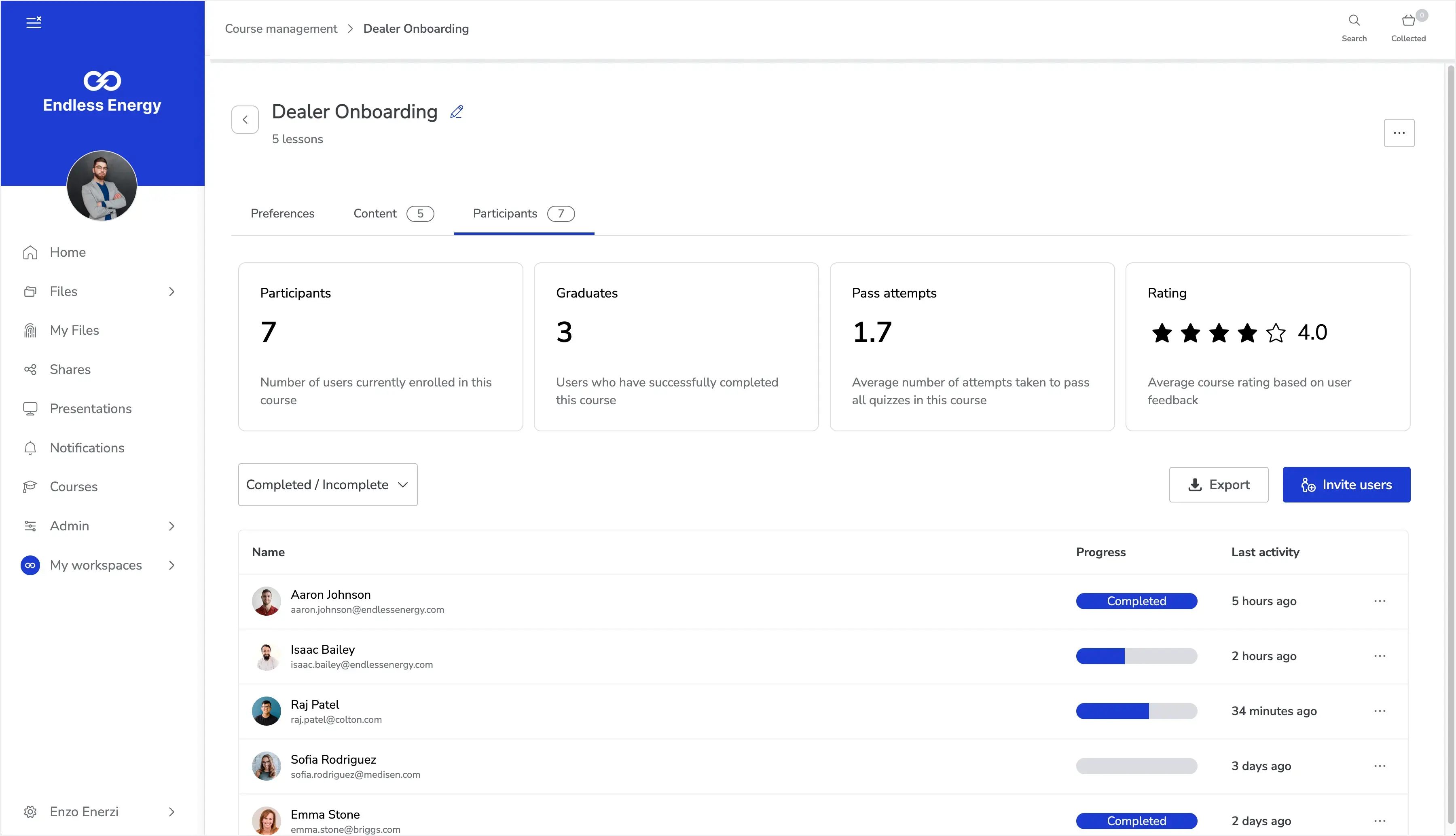Click Isaac Bailey's avatar
This screenshot has height=836, width=1456.
coord(267,656)
